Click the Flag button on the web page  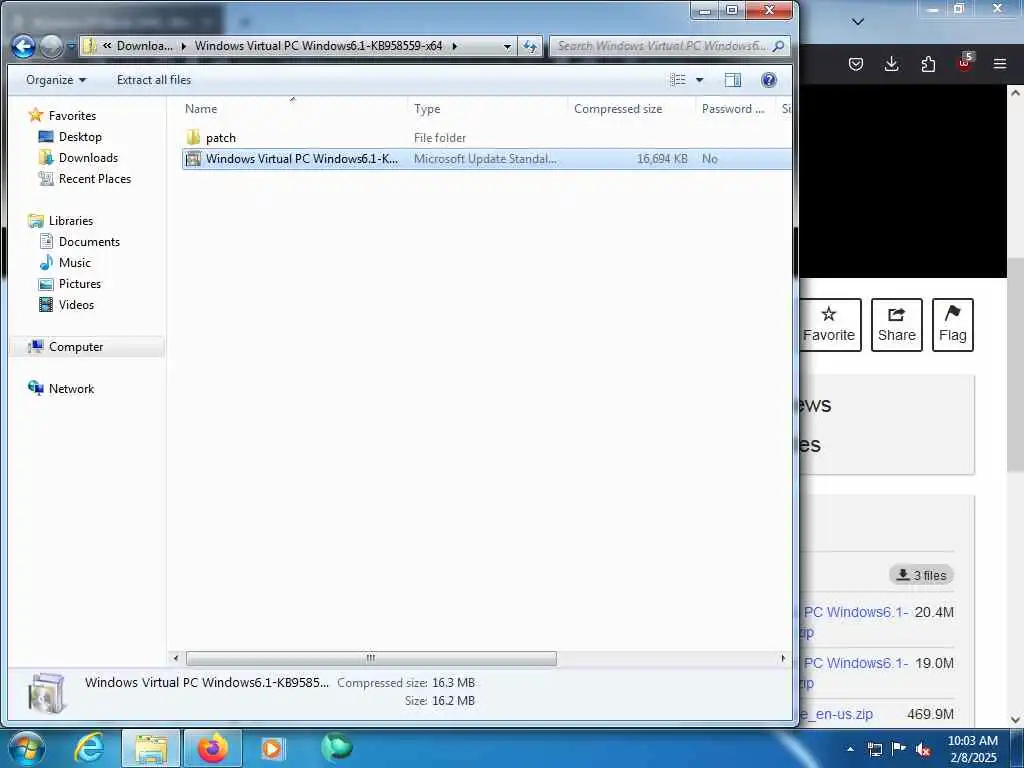tap(953, 325)
